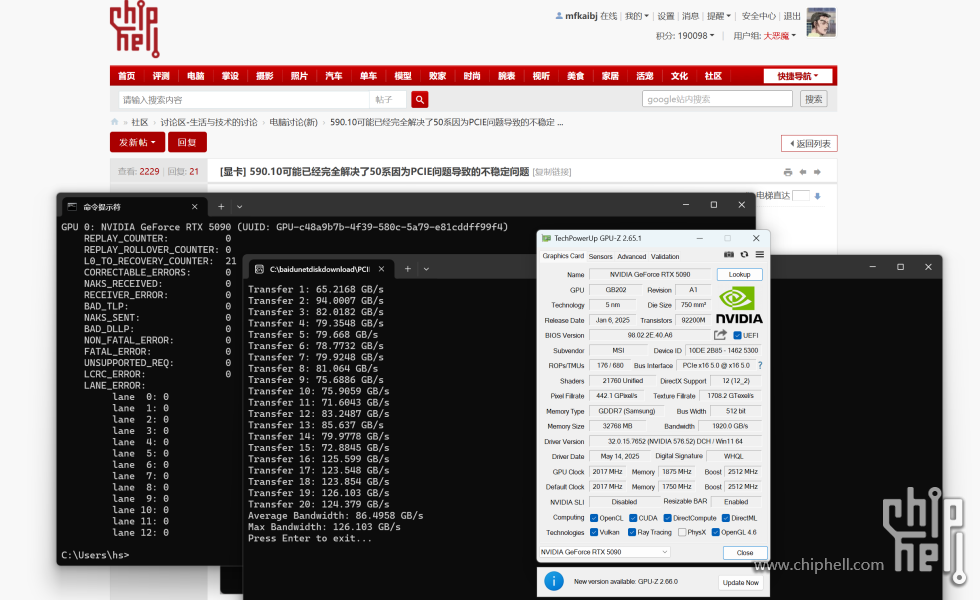Open the 评测 navigation menu item

point(161,76)
